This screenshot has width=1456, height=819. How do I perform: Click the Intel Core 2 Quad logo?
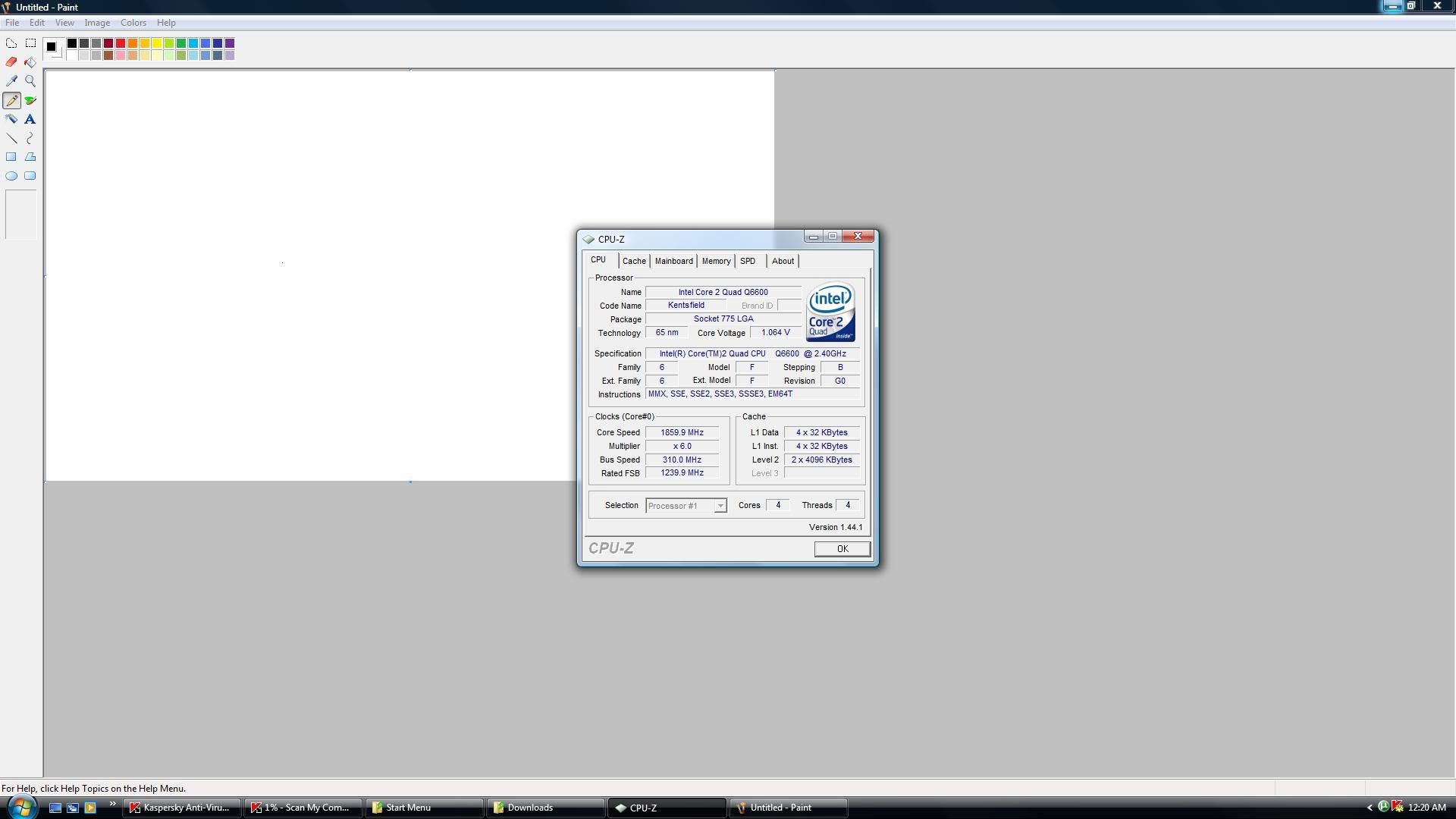pos(830,312)
